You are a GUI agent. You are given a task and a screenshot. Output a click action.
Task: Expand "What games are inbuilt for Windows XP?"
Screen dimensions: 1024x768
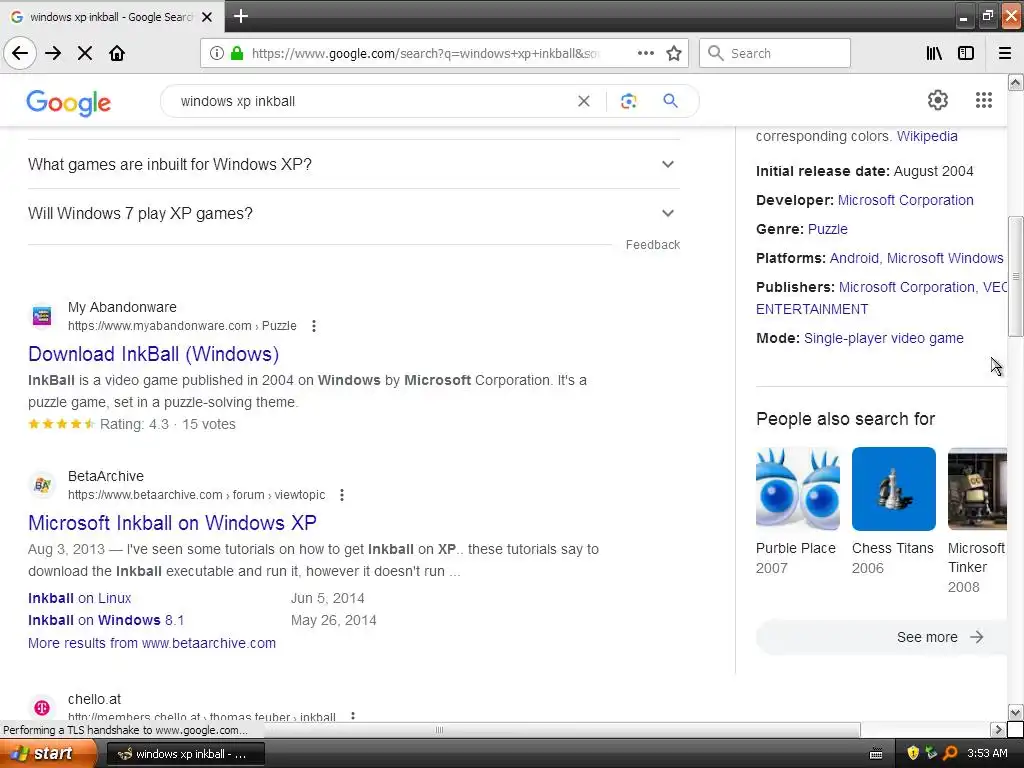[x=353, y=165]
